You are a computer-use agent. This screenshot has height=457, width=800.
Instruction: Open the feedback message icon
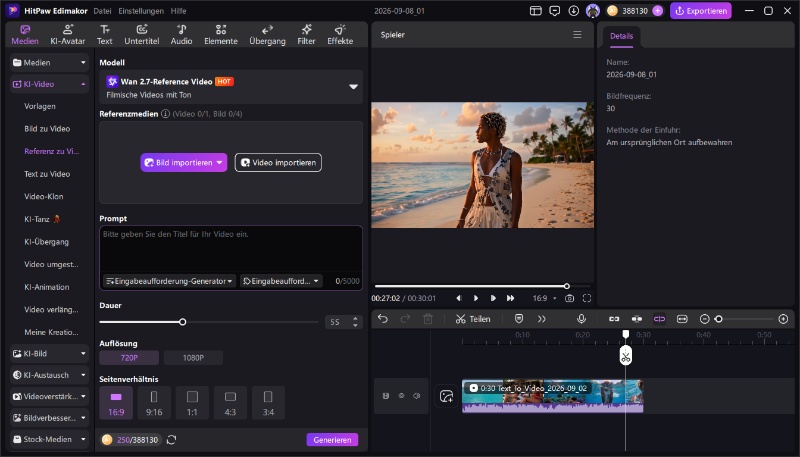point(555,11)
